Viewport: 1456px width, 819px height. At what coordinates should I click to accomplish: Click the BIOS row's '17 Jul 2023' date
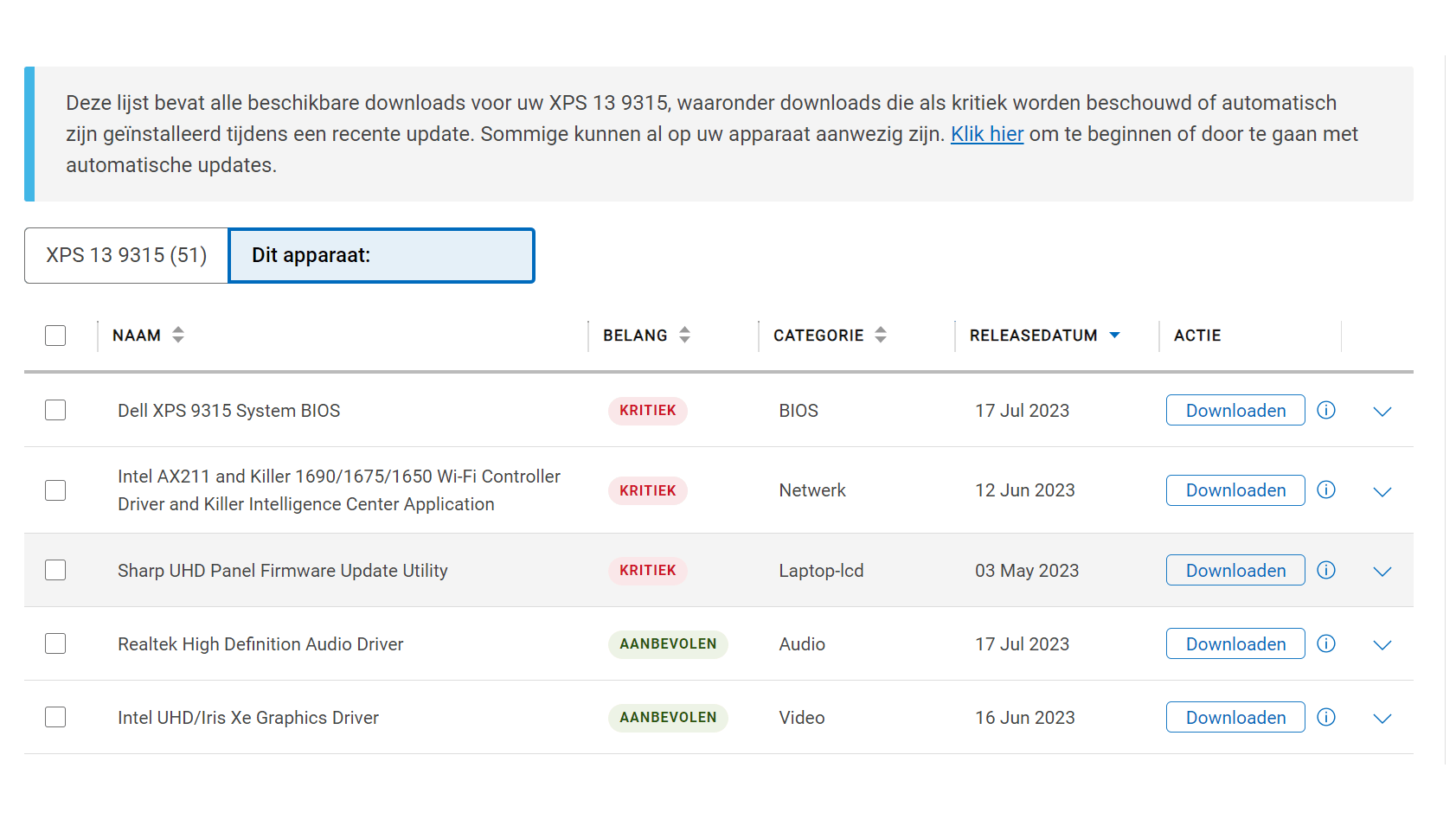(x=1023, y=410)
